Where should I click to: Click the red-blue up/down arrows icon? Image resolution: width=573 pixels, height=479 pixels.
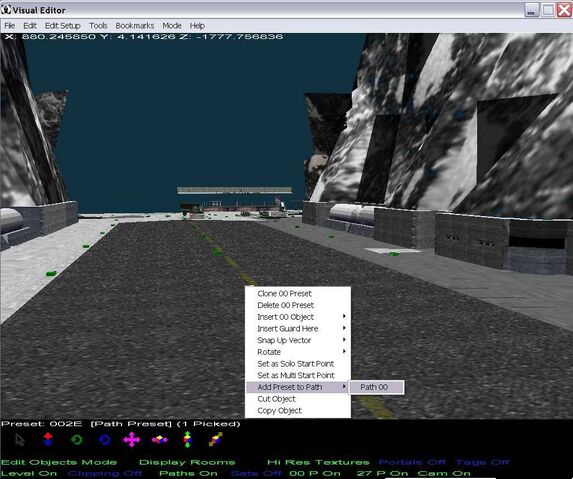coord(48,439)
